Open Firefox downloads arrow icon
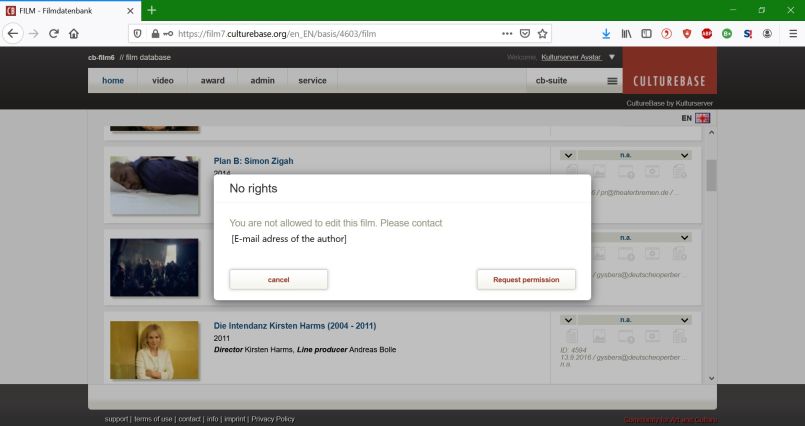Screen dimensions: 805x426 coord(606,33)
